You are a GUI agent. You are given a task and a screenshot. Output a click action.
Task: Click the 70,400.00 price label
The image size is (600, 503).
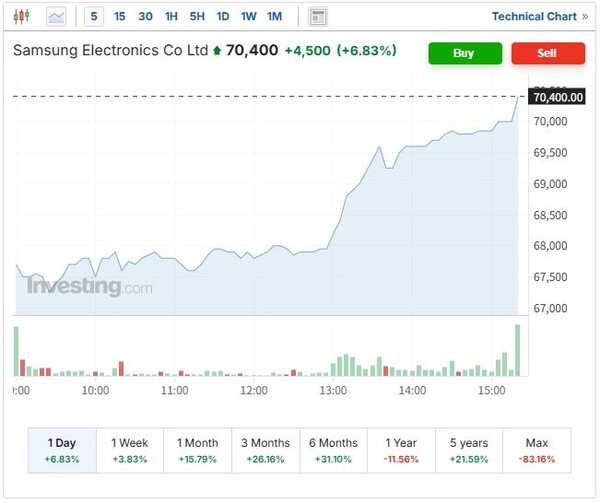[x=557, y=97]
